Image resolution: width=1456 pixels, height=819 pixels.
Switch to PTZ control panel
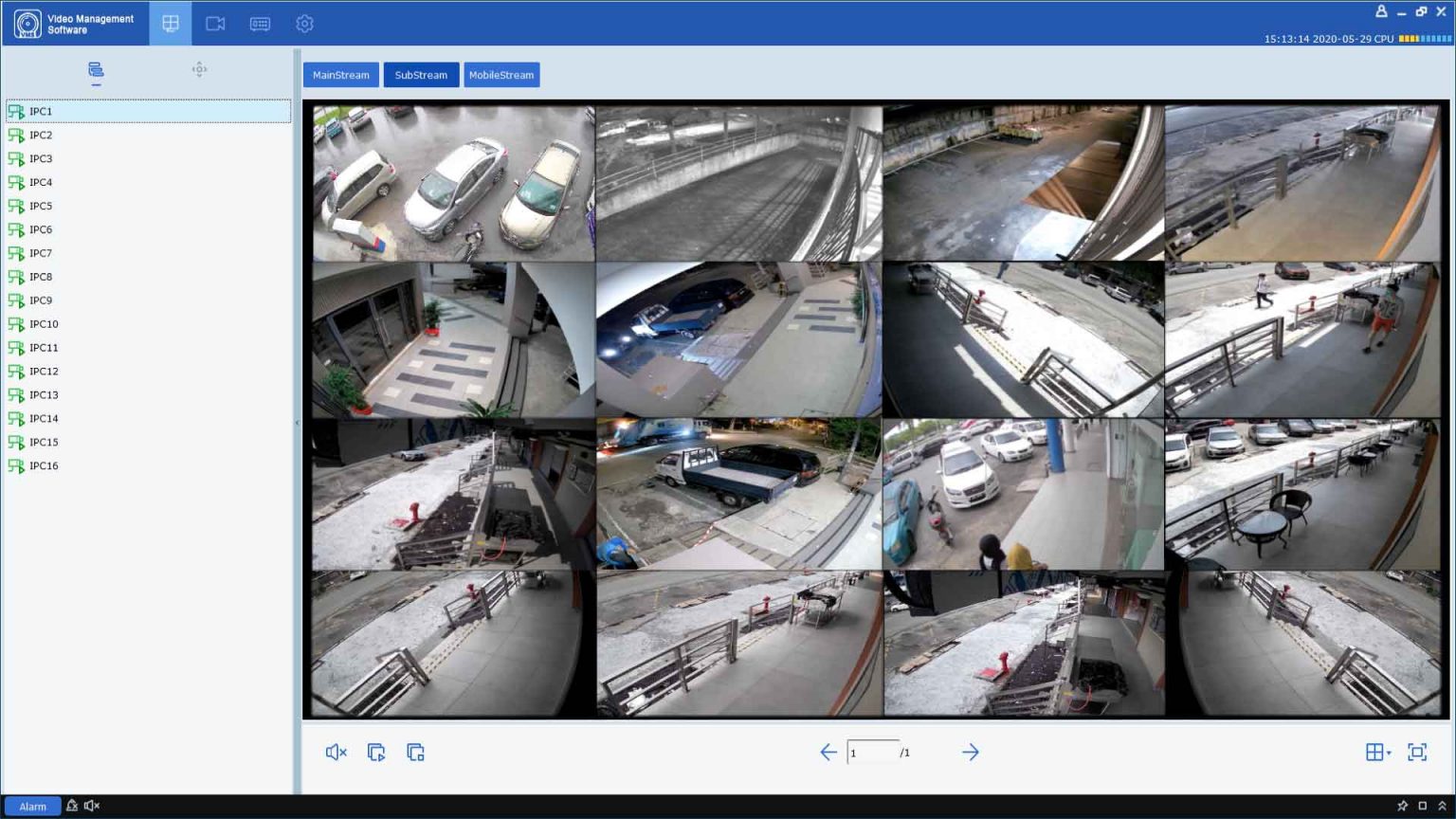pos(199,69)
